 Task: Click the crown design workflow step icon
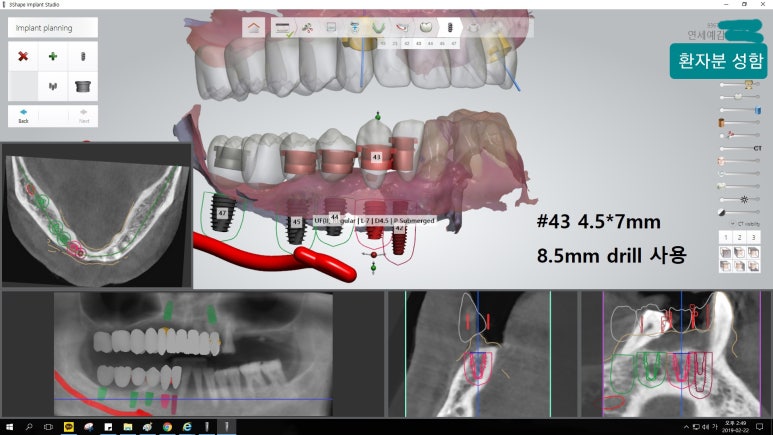point(426,27)
